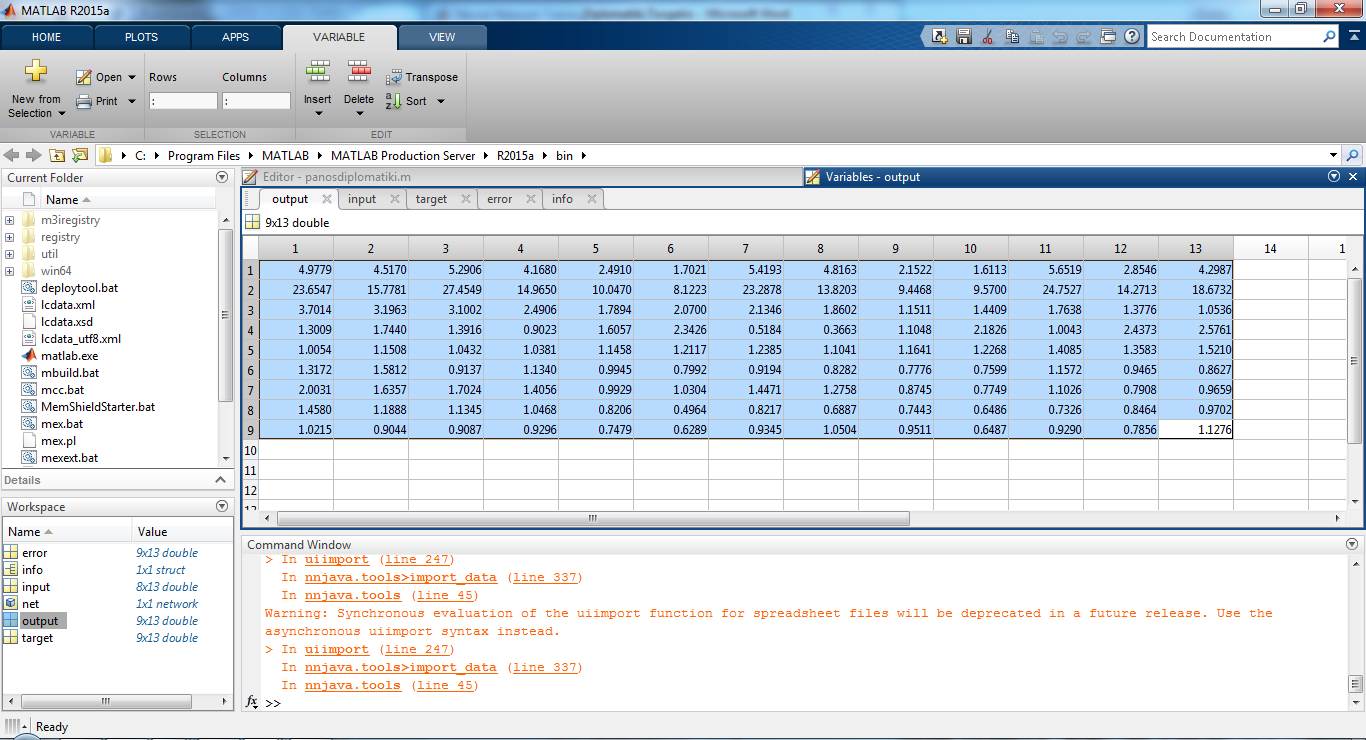Open the Insert dropdown arrow
Screen dimensions: 1366x740
click(318, 113)
